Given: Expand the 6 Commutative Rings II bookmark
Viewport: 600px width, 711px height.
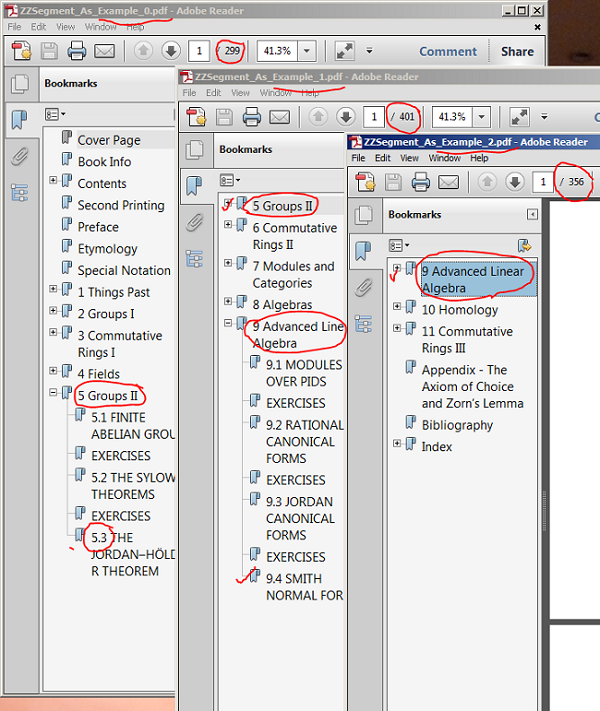Looking at the screenshot, I should pyautogui.click(x=228, y=224).
